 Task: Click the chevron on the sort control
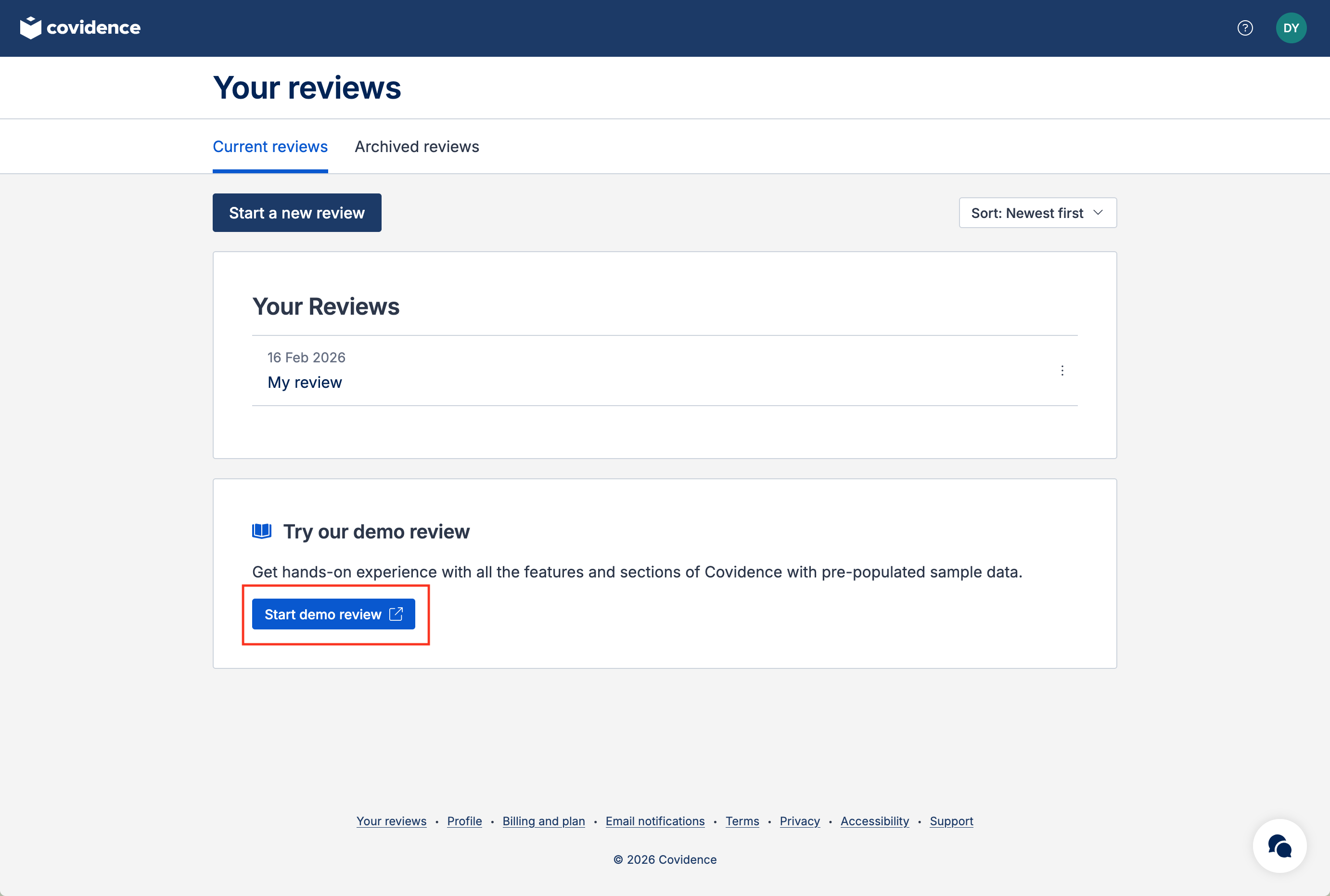click(x=1098, y=212)
